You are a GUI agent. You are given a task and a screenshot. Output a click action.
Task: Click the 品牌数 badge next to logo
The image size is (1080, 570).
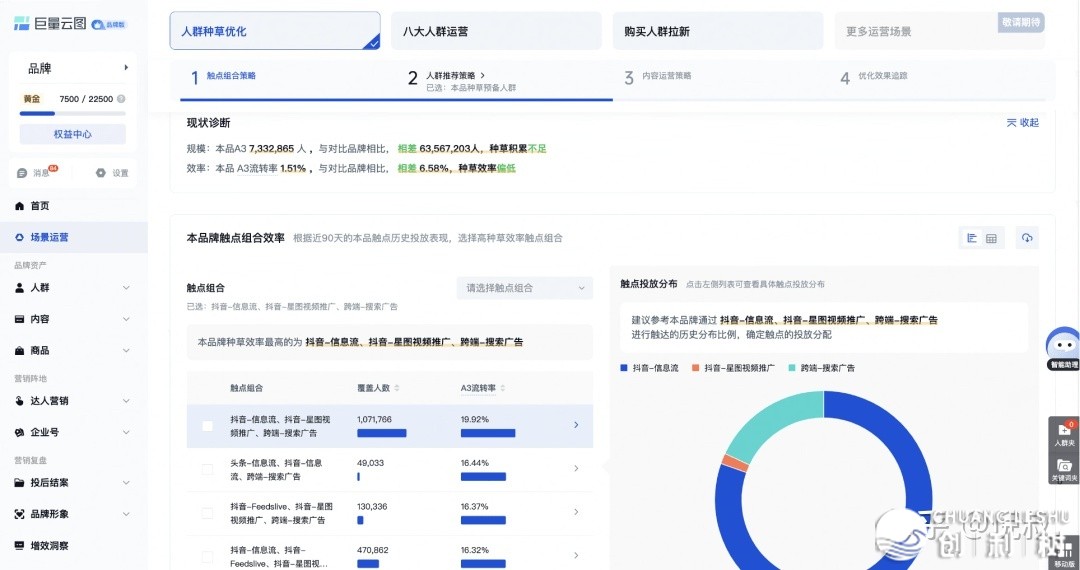coord(110,24)
